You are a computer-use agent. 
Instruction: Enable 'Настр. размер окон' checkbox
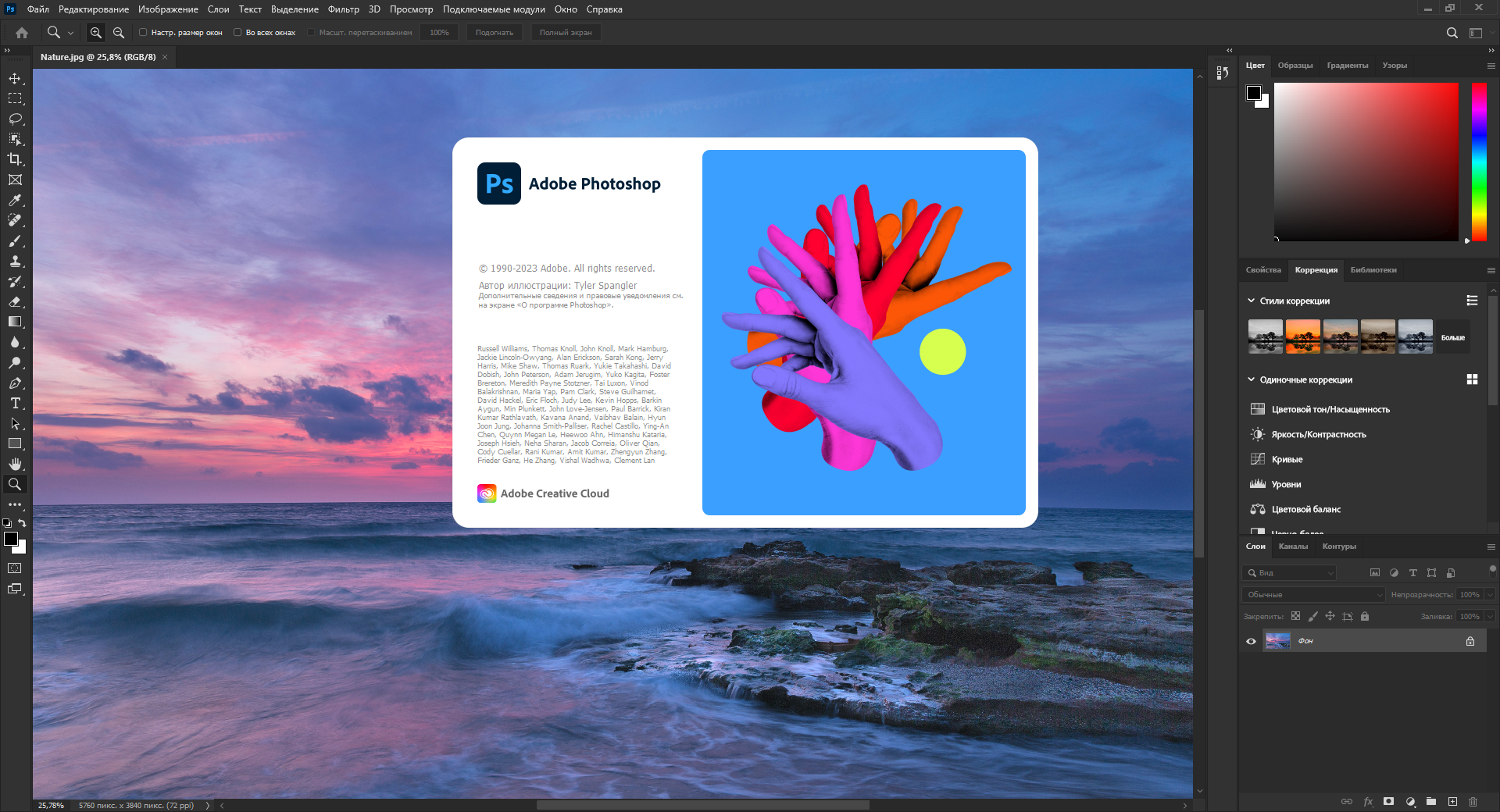[143, 33]
